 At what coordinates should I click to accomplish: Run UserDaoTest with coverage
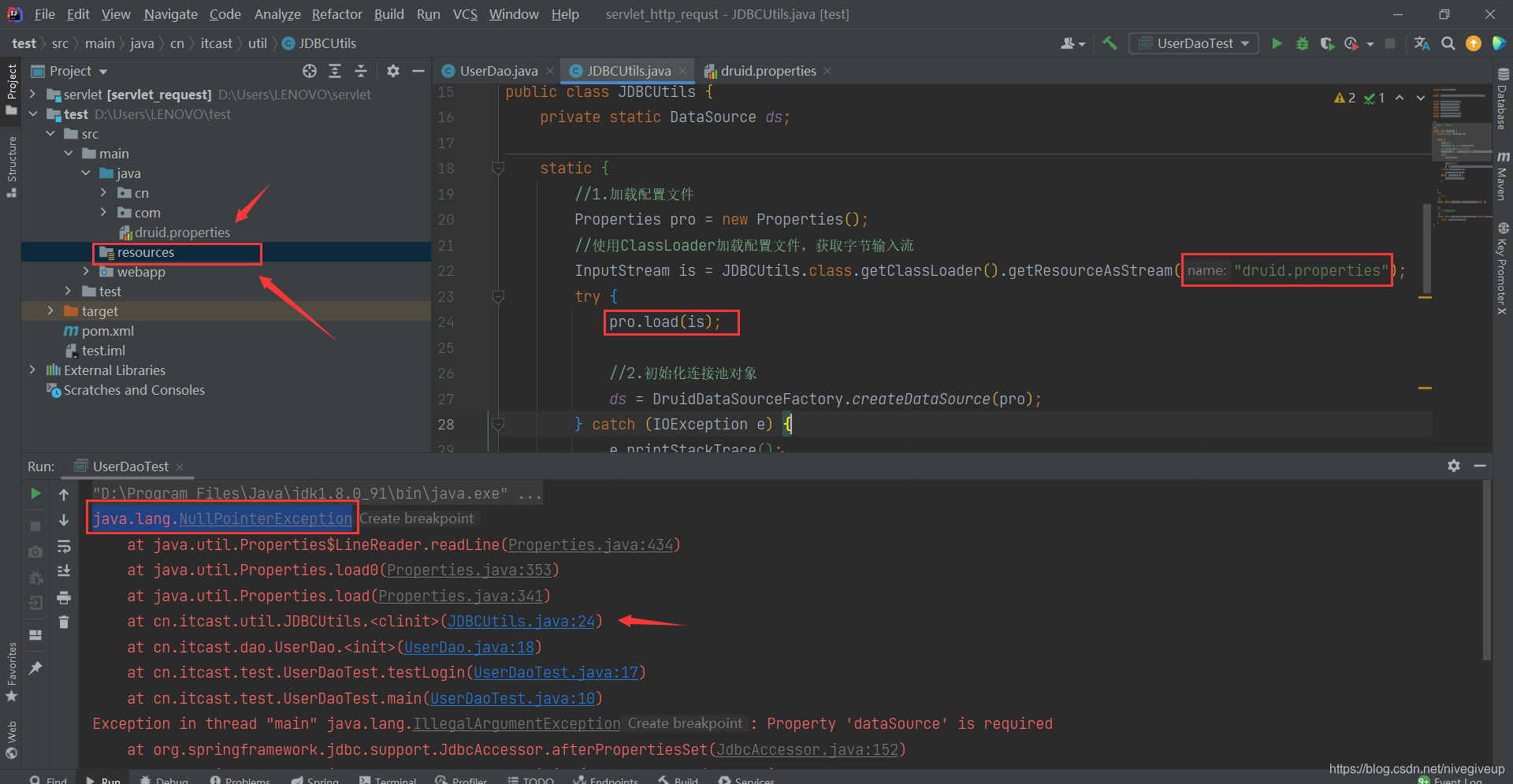[1326, 43]
